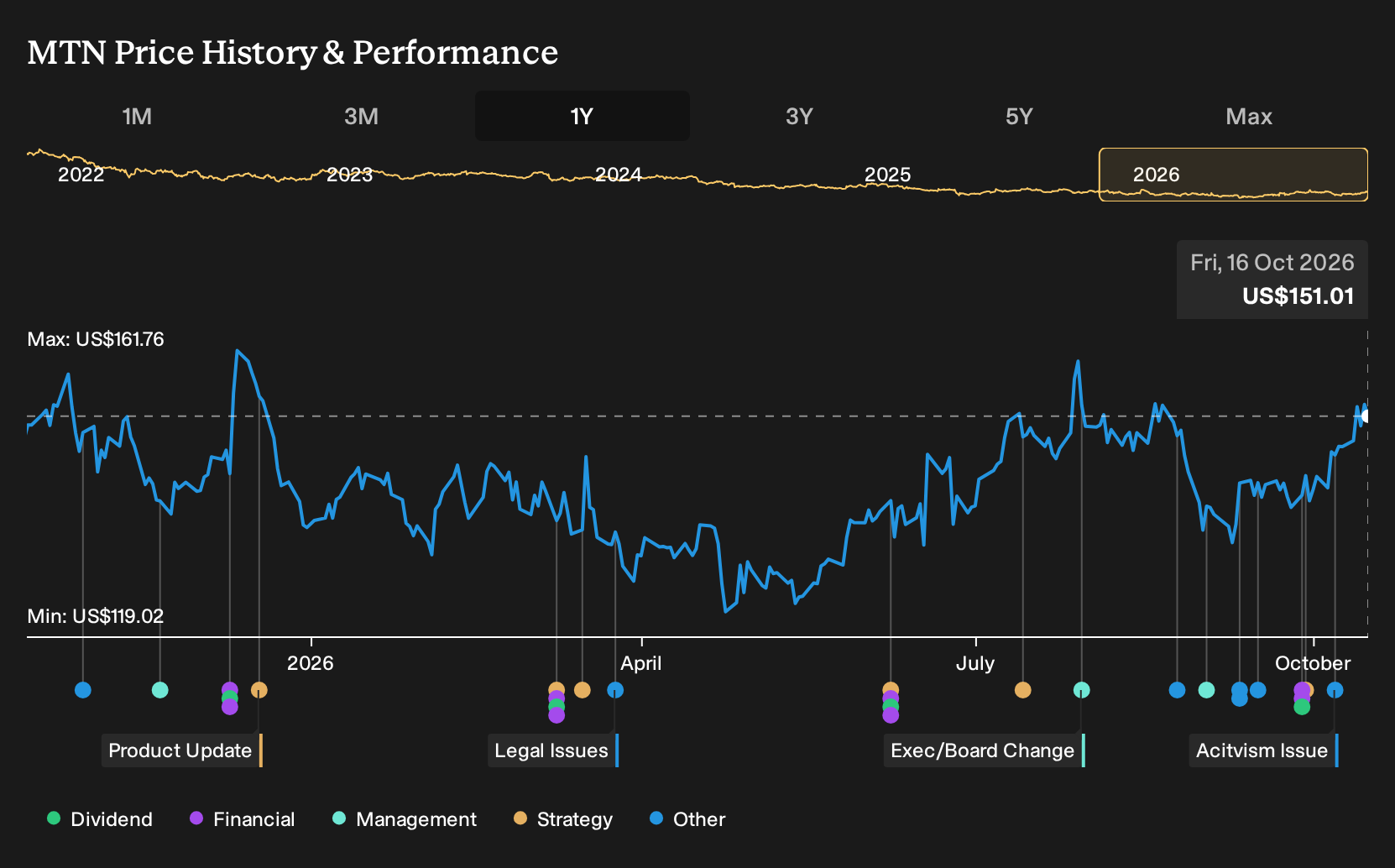Click the October axis label

(1313, 663)
